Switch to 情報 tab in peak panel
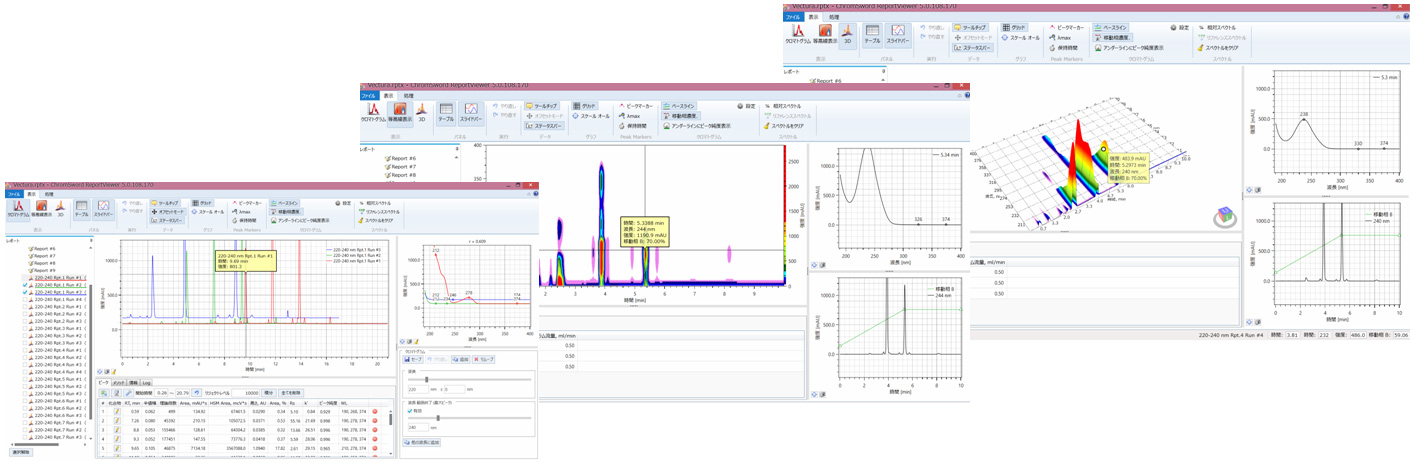 pos(133,383)
